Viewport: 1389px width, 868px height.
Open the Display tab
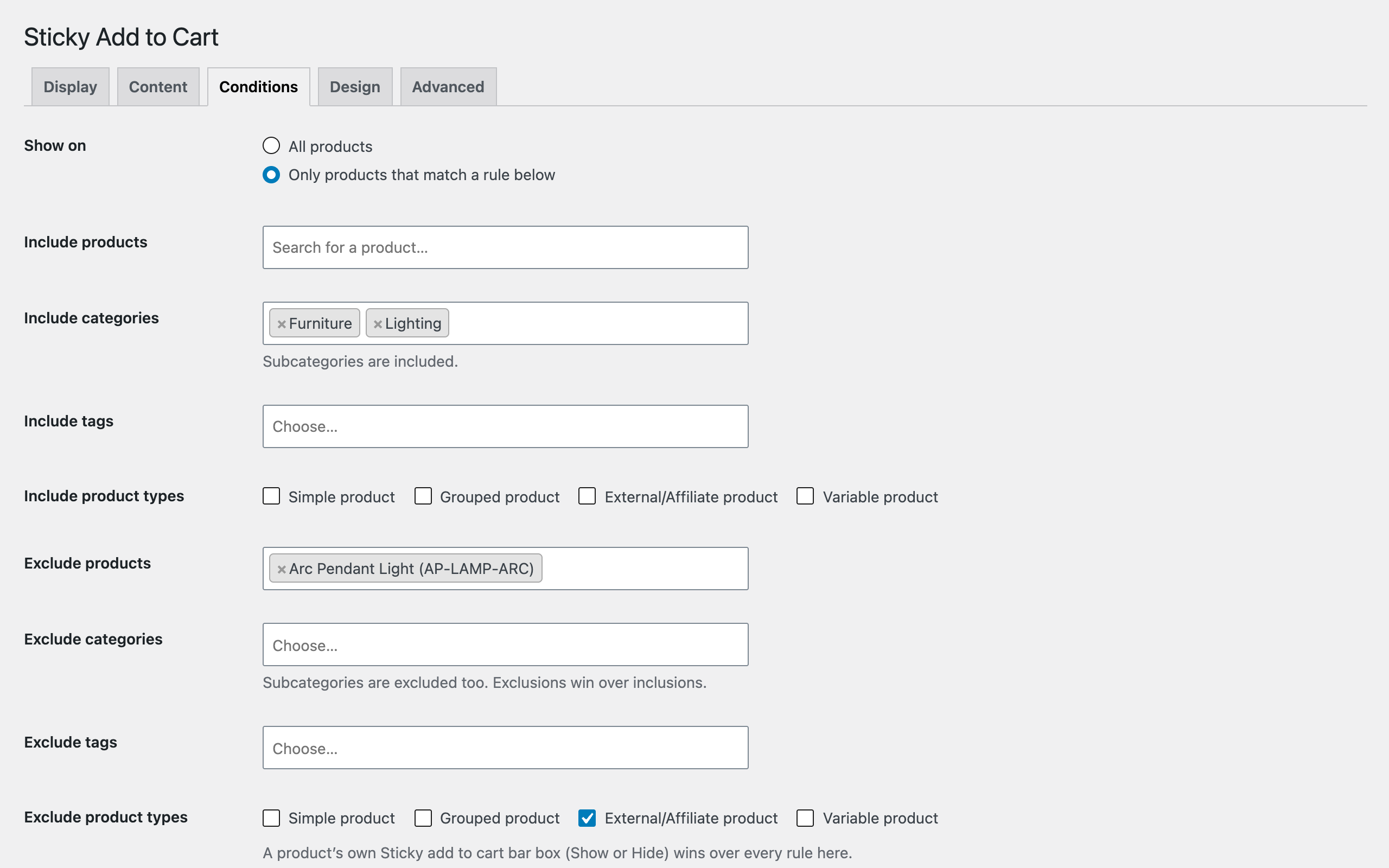tap(70, 87)
